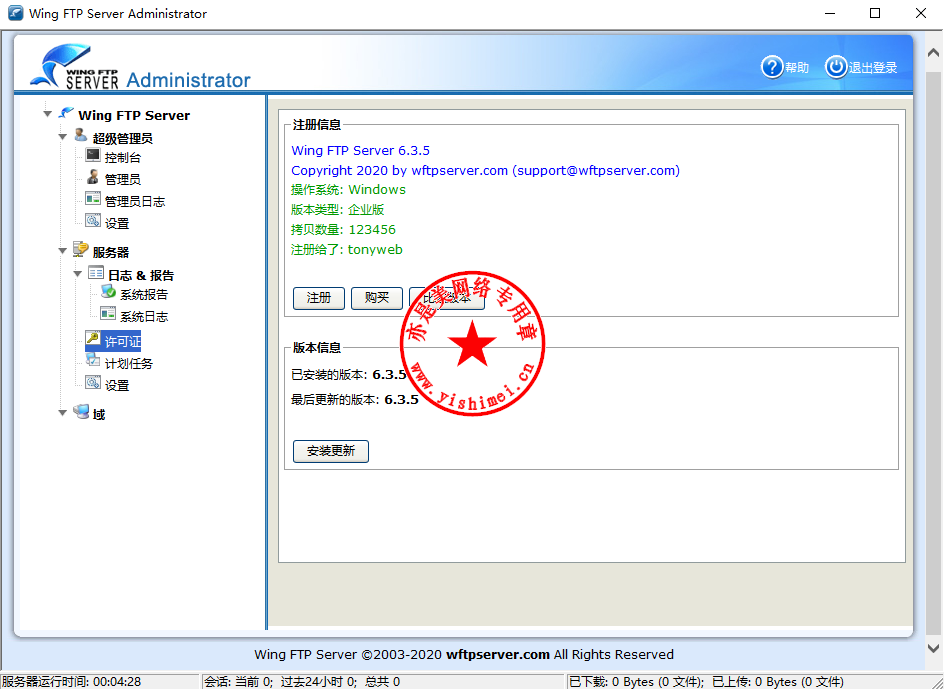The width and height of the screenshot is (944, 689).
Task: Click the 注册 button
Action: [x=318, y=298]
